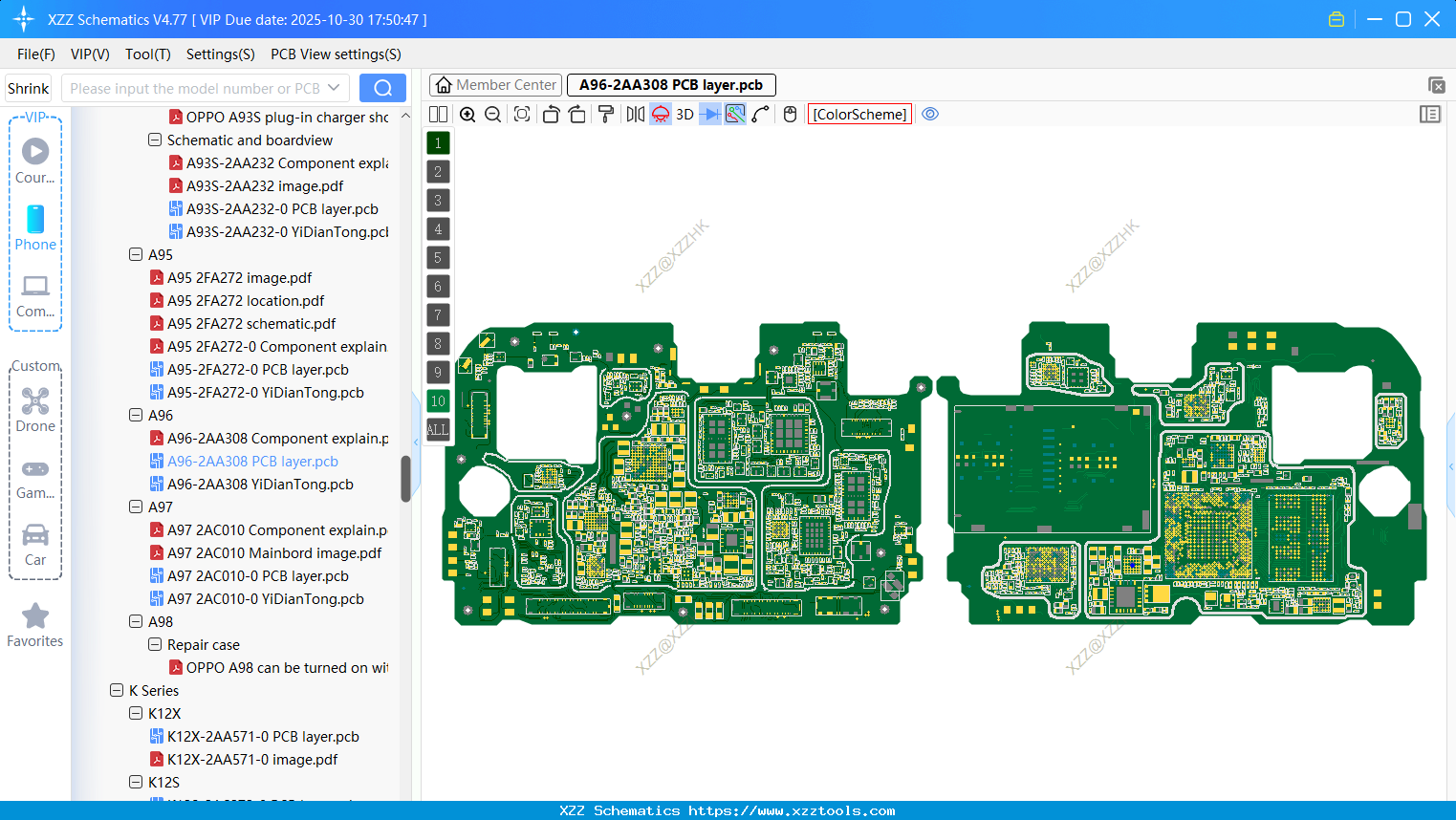
Task: Open the model number search dropdown
Action: 336,87
